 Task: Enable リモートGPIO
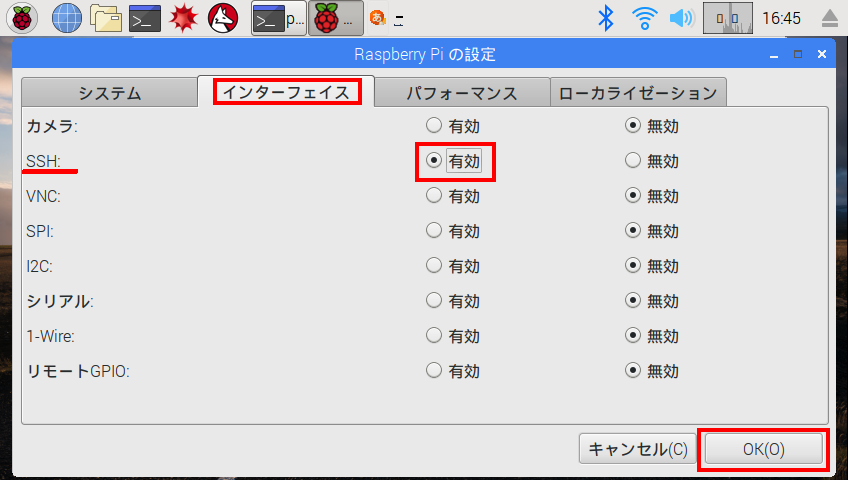[x=453, y=371]
